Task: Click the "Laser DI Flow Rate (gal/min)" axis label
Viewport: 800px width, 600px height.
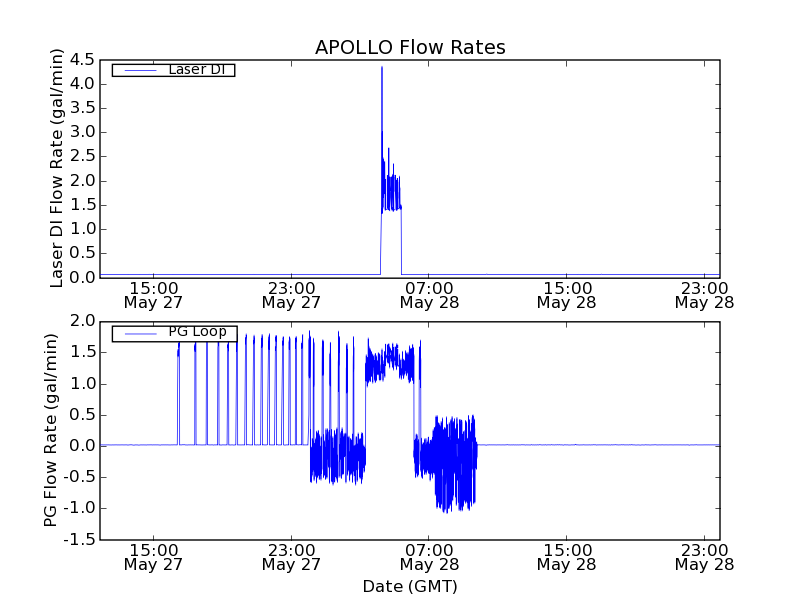Action: (57, 168)
